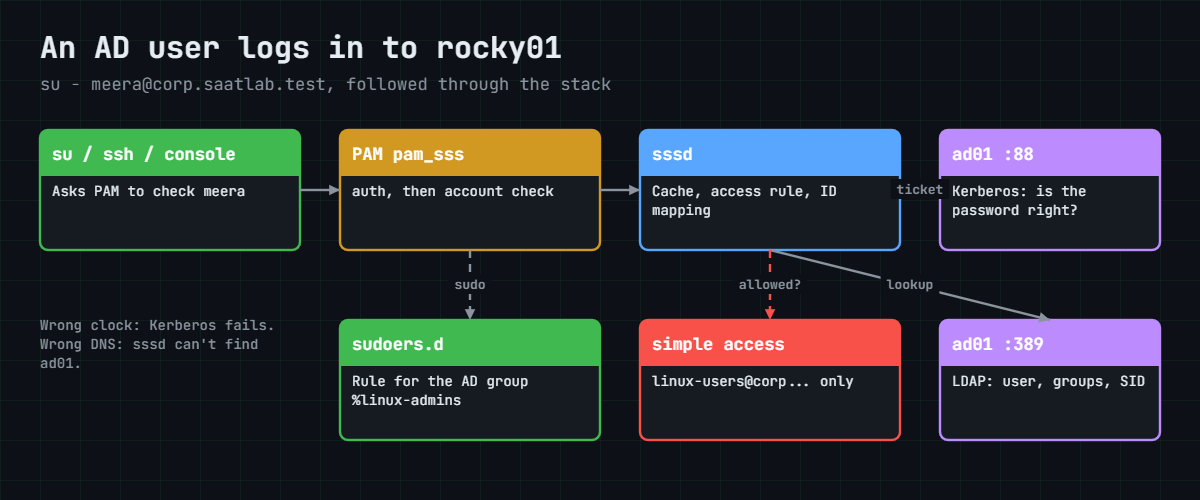Select text 'linux-users@corp... only'

coord(753,381)
